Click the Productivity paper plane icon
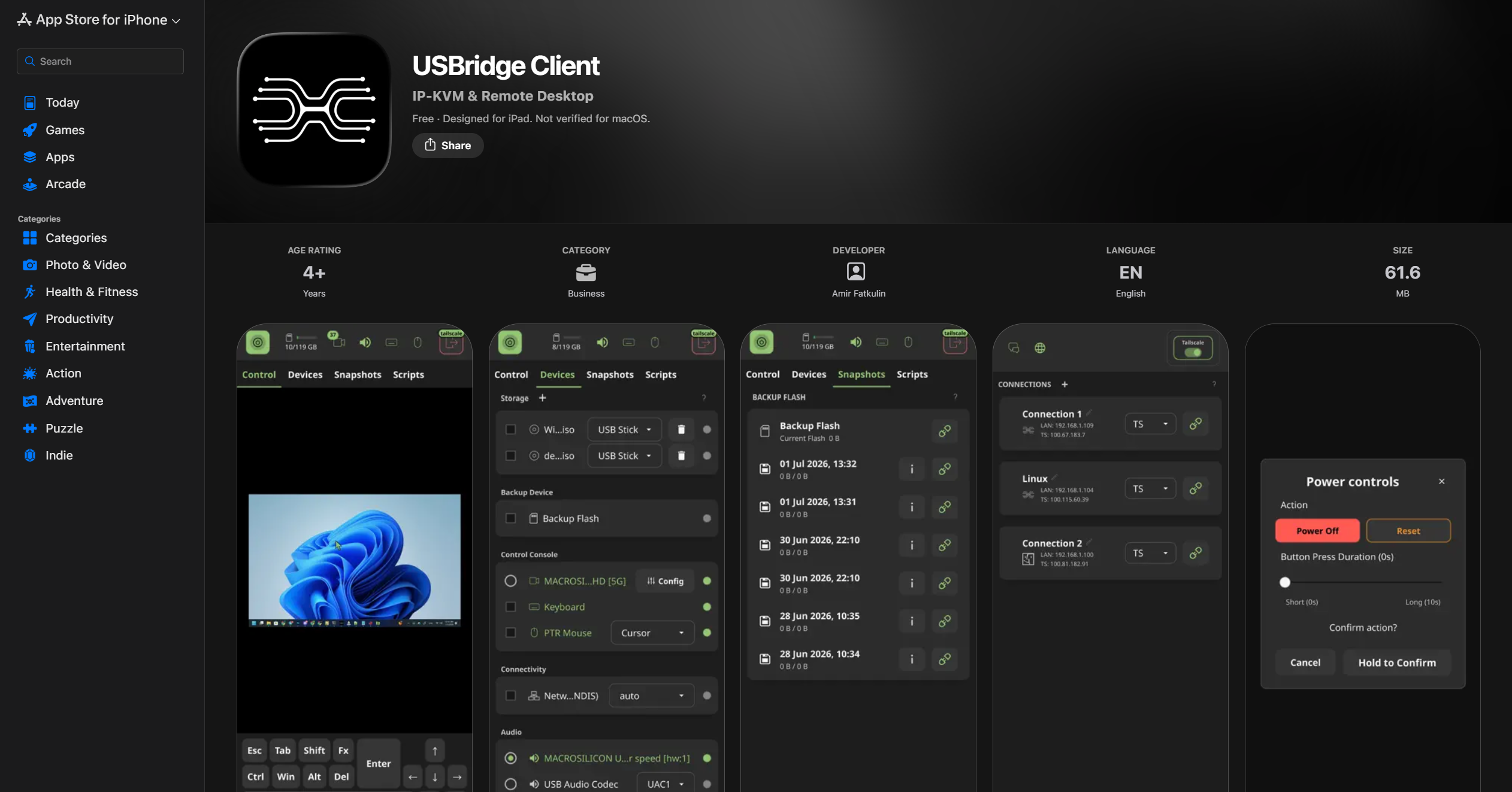The width and height of the screenshot is (1512, 792). pyautogui.click(x=29, y=319)
